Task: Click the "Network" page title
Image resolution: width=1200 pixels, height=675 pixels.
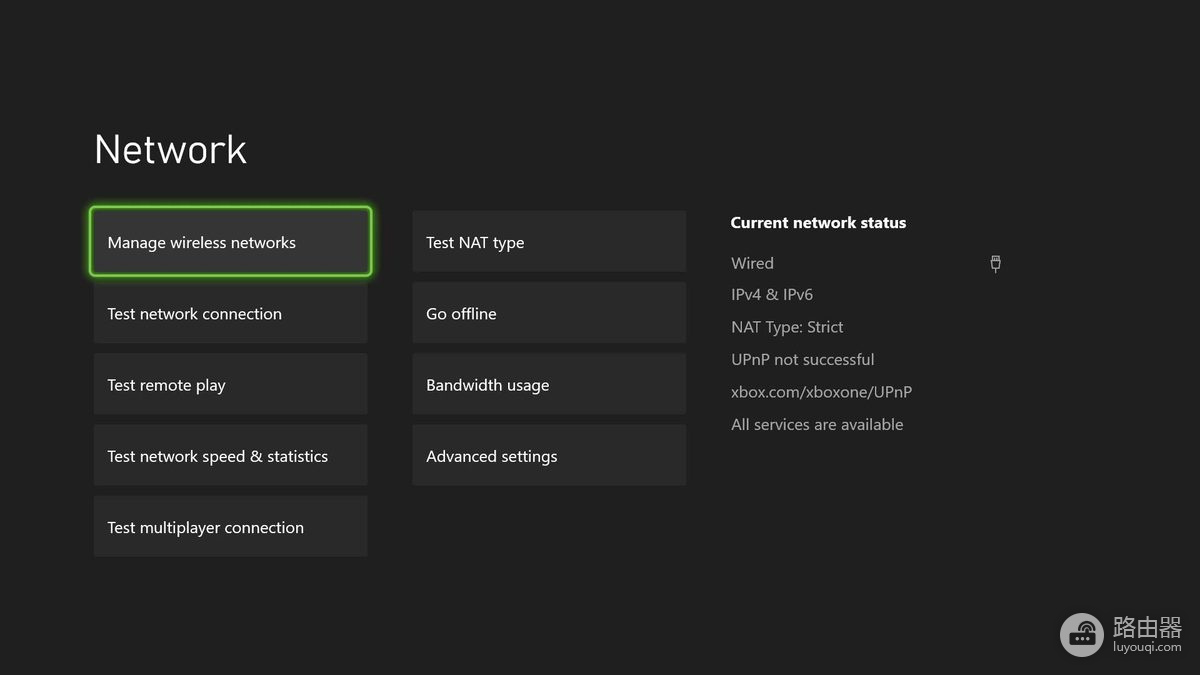Action: (170, 150)
